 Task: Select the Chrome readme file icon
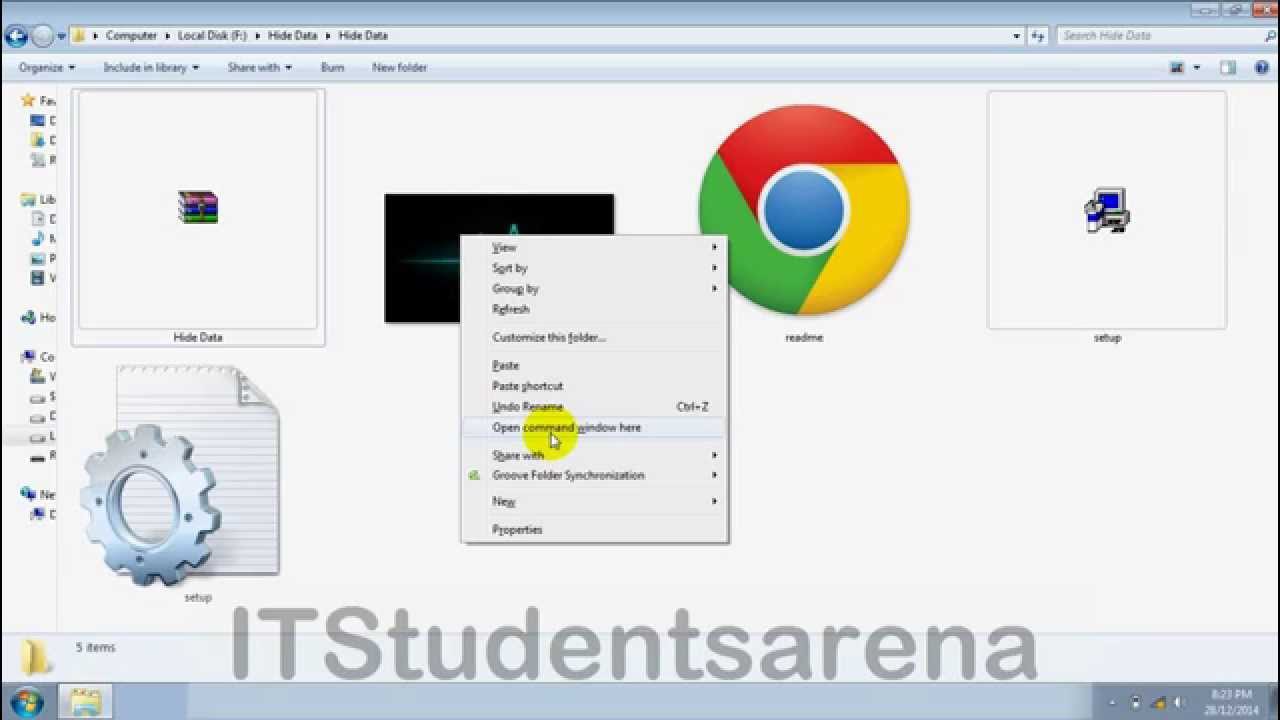(804, 210)
